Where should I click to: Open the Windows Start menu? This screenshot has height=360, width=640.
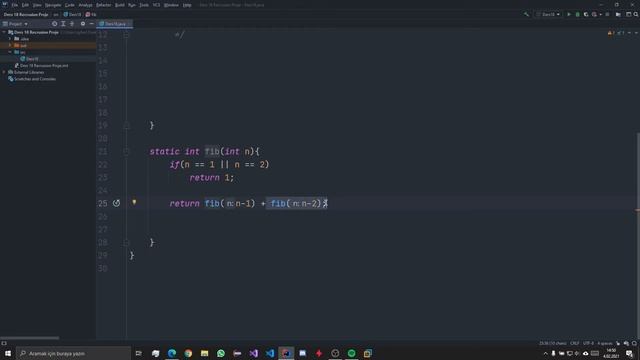[8, 353]
